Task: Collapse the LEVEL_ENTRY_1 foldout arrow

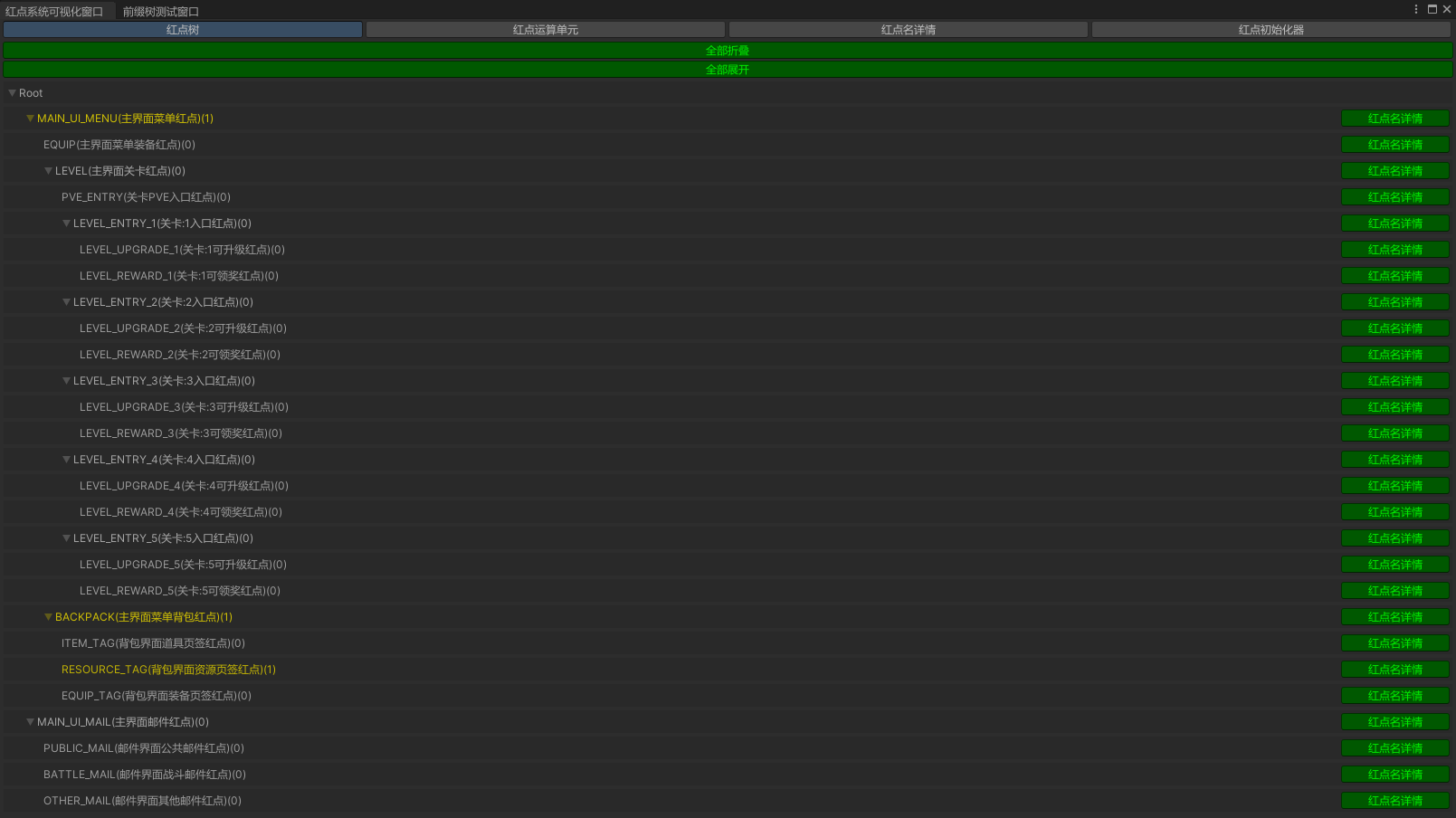Action: 67,224
